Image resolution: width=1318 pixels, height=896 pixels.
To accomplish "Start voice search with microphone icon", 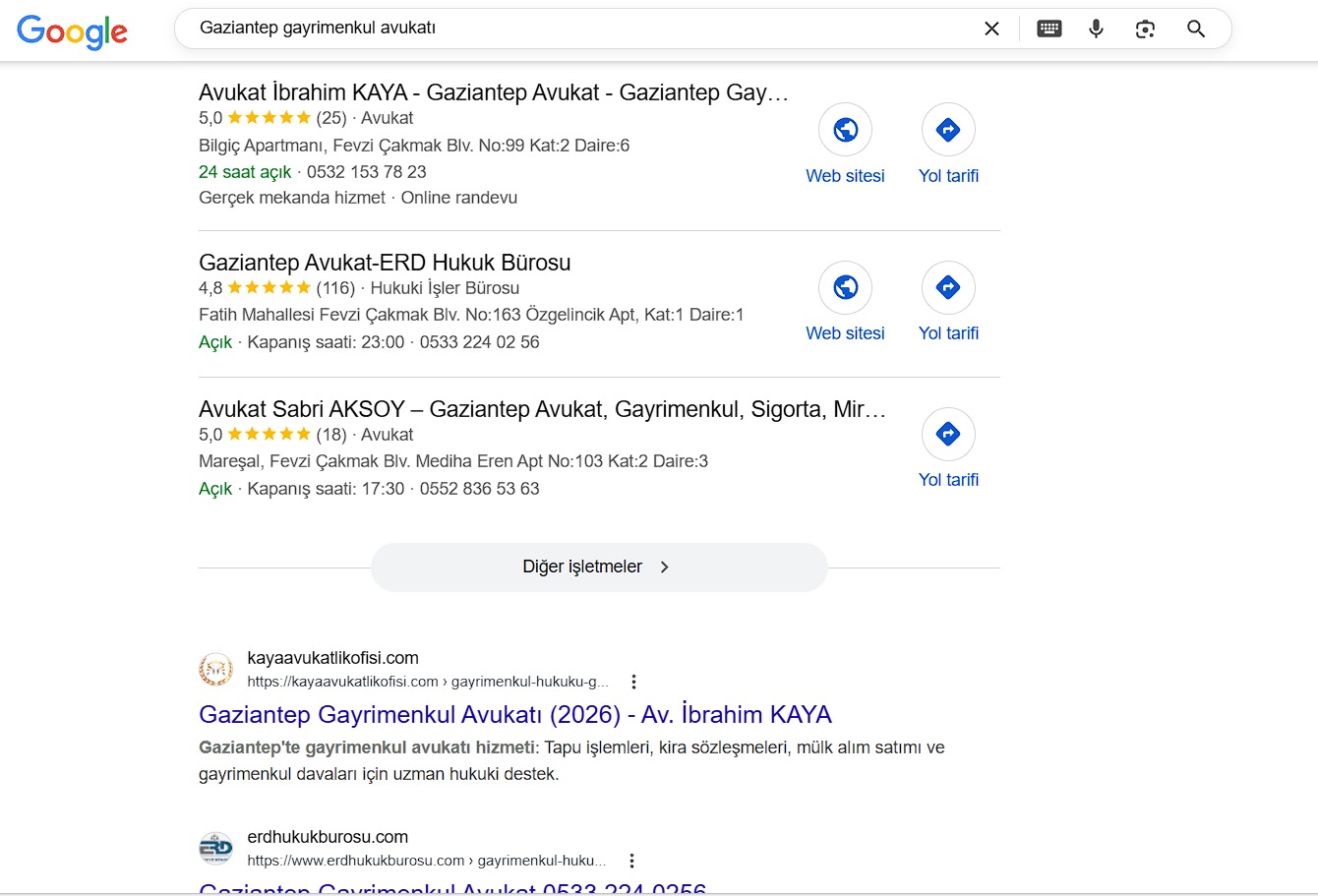I will [1096, 29].
